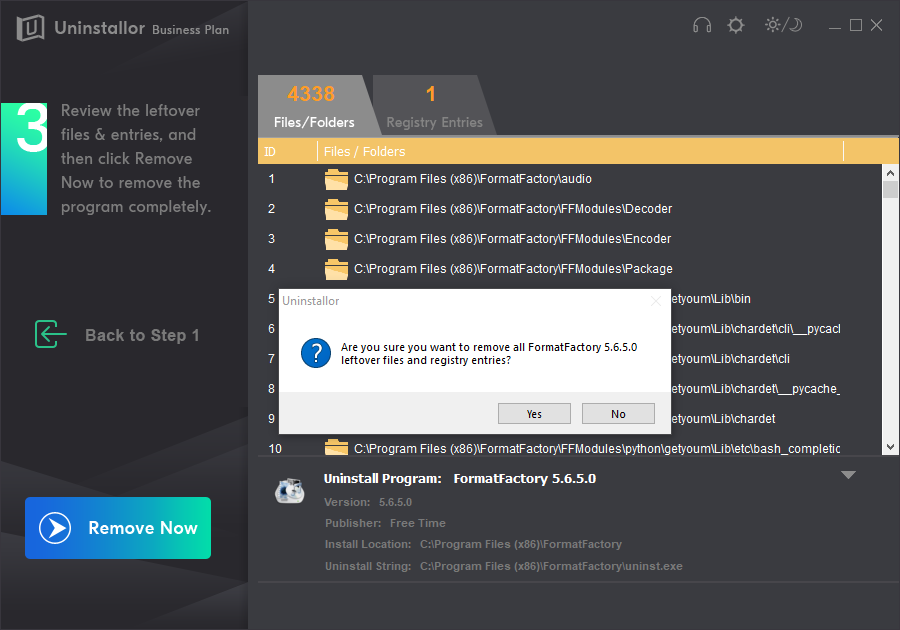The height and width of the screenshot is (630, 900).
Task: Minimize the Uninstallor window
Action: point(835,26)
